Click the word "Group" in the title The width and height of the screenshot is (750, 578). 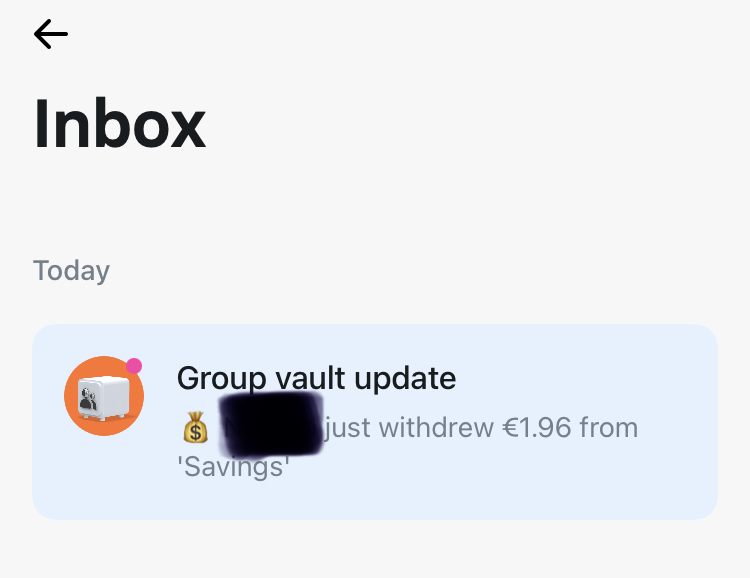(x=221, y=380)
